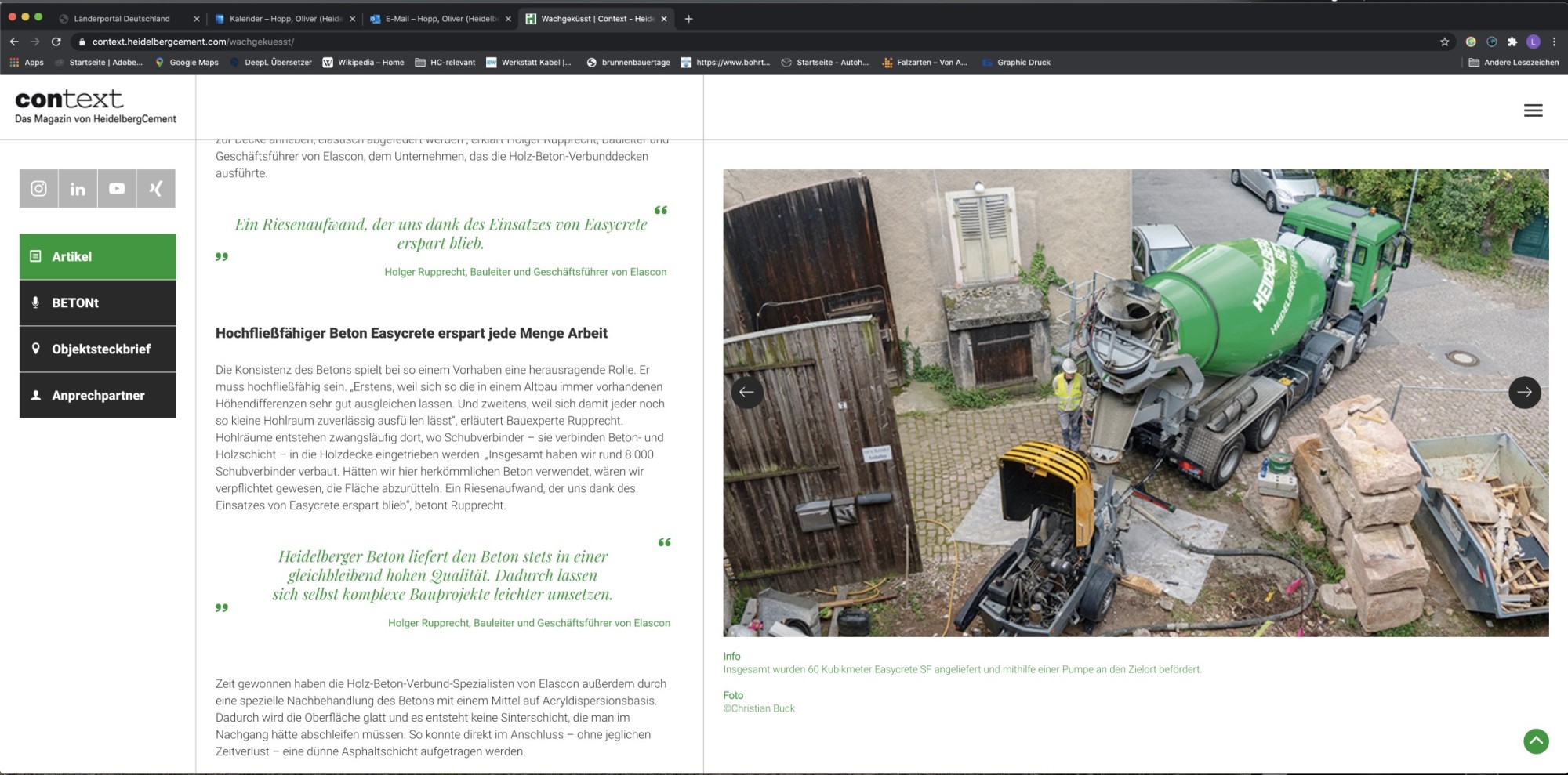Open the Startseite | Adobe bookmark
The width and height of the screenshot is (1568, 775).
point(99,63)
